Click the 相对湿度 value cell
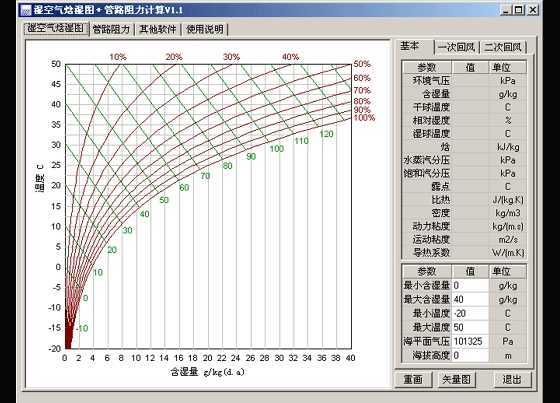Image resolution: width=560 pixels, height=403 pixels. pos(470,120)
